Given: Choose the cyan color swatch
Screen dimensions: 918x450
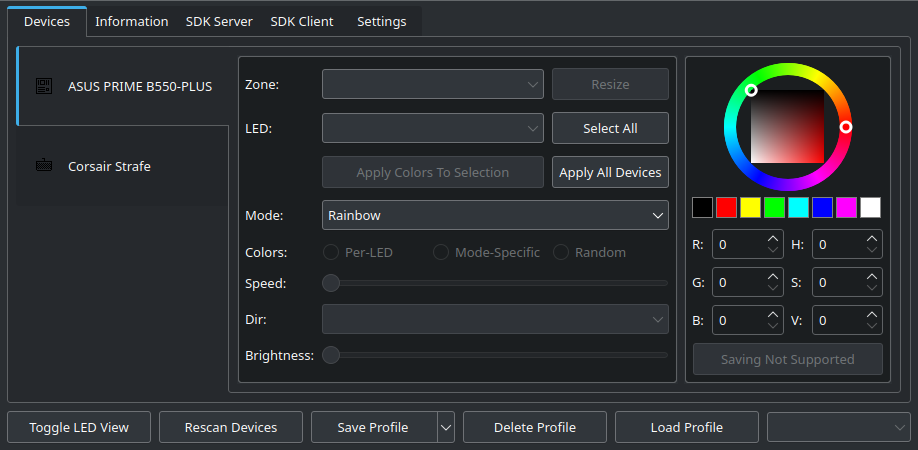Looking at the screenshot, I should click(798, 207).
